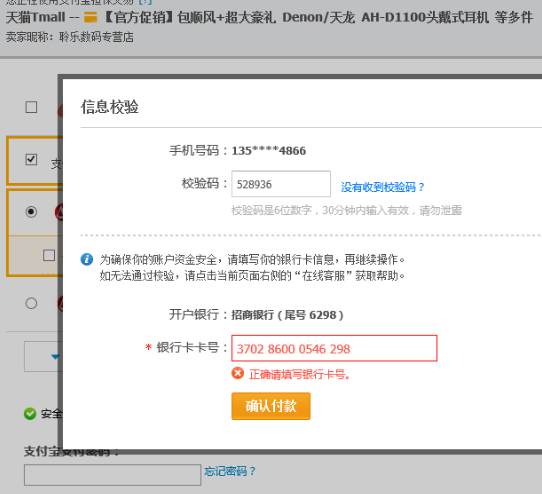This screenshot has width=542, height=494.
Task: Click the red bank logo beside selected radio
Action: click(59, 212)
